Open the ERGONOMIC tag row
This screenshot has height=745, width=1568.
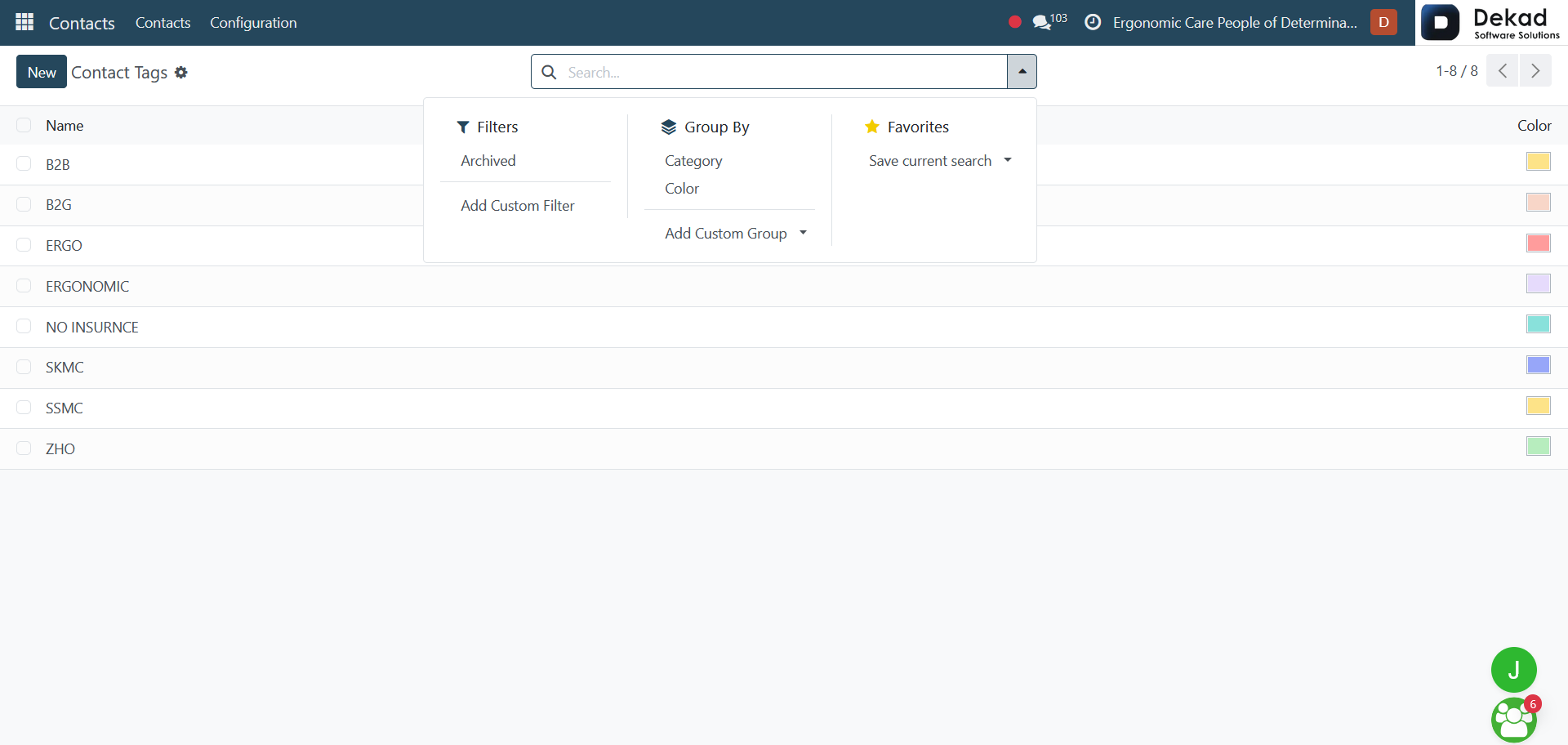tap(784, 287)
